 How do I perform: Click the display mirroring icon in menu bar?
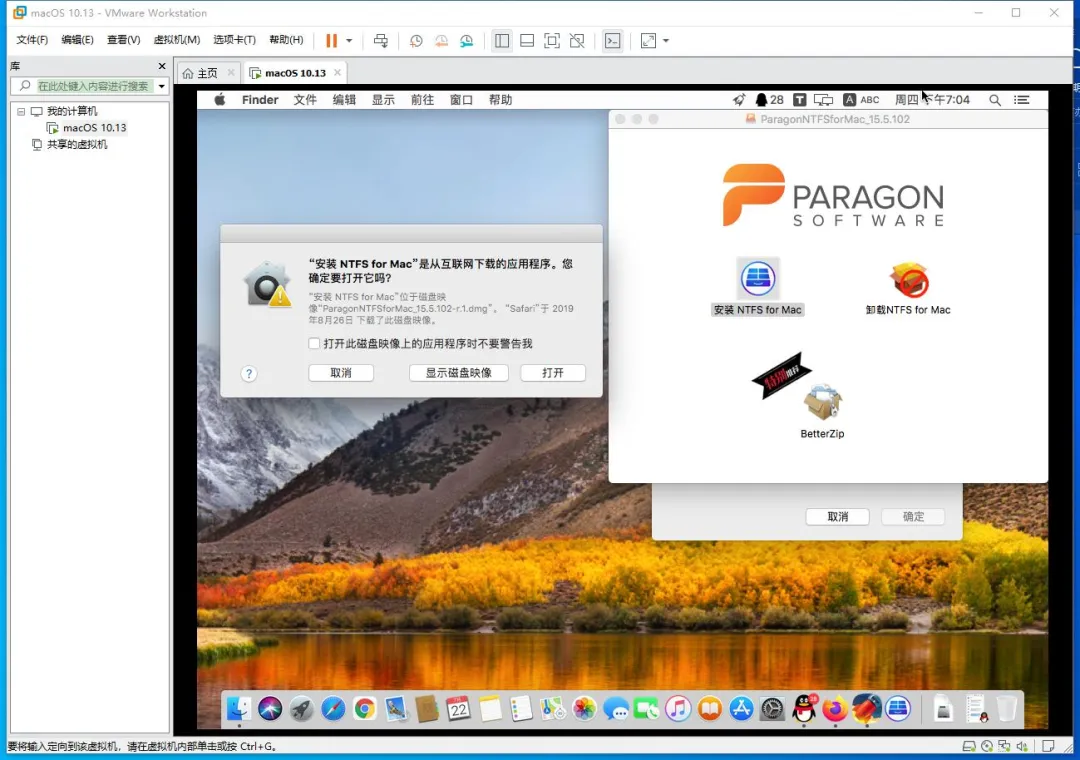[824, 100]
